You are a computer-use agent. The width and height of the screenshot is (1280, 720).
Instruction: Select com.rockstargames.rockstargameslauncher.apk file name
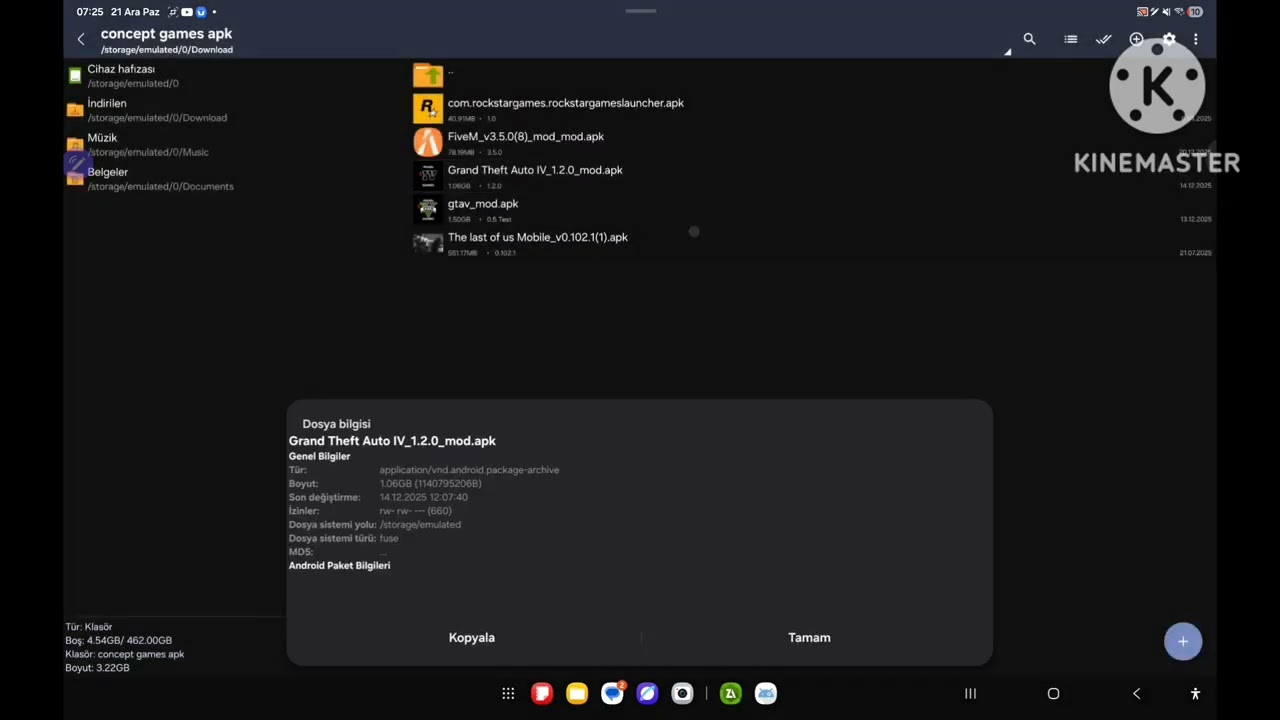[565, 103]
